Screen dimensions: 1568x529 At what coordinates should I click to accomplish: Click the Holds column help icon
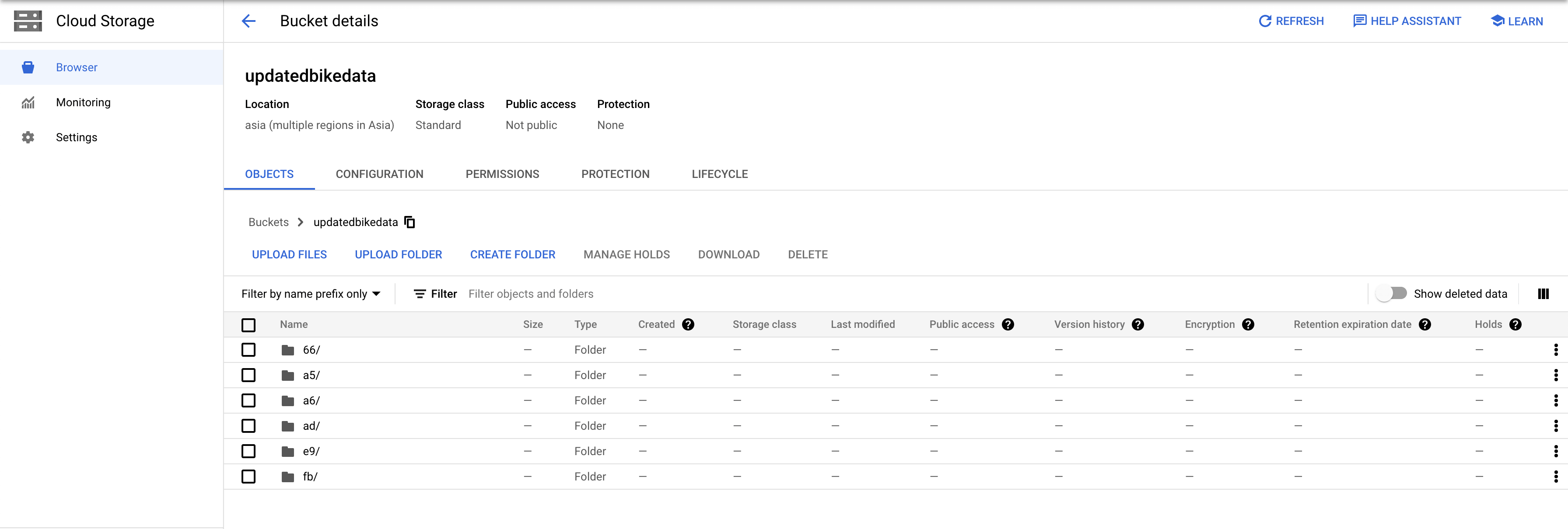click(x=1515, y=325)
